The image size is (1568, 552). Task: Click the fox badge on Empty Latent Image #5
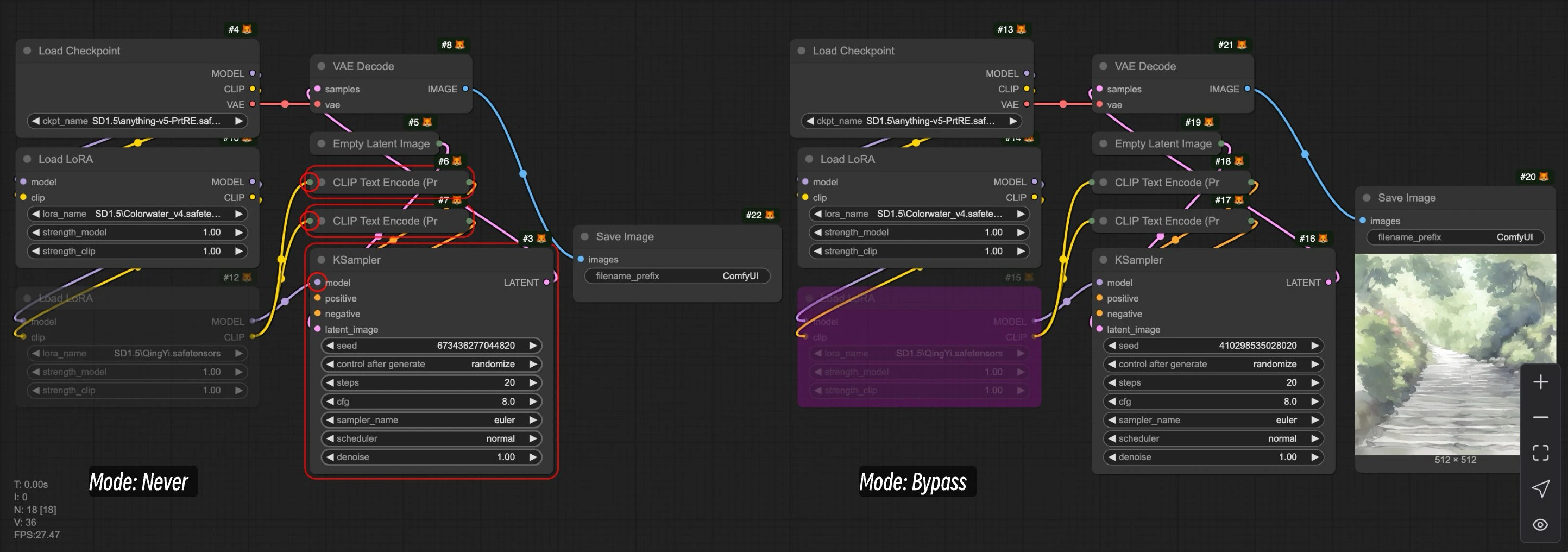pos(426,122)
